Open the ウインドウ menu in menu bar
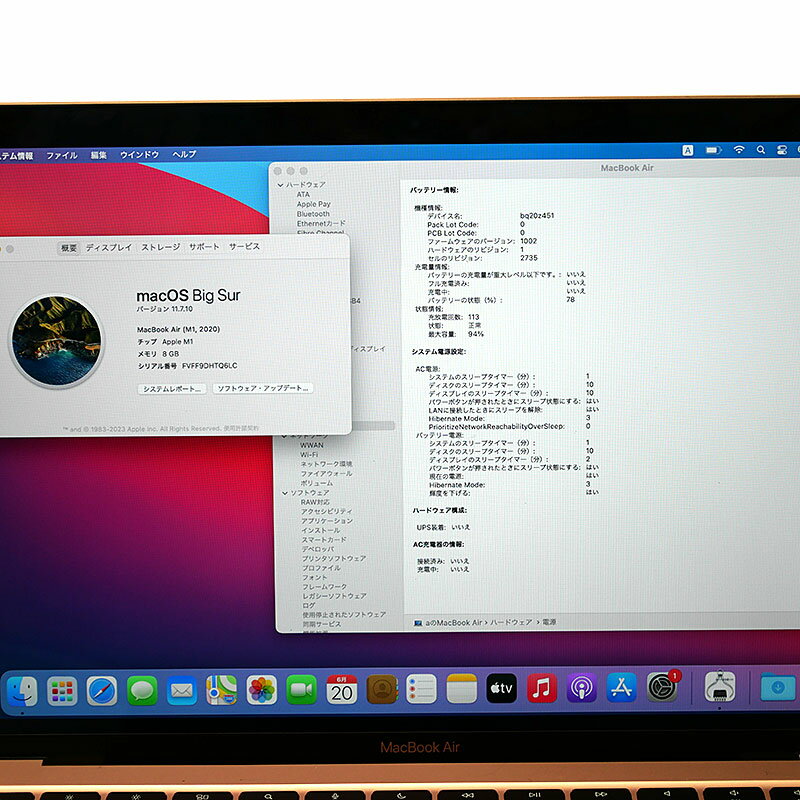Image resolution: width=800 pixels, height=800 pixels. [139, 155]
